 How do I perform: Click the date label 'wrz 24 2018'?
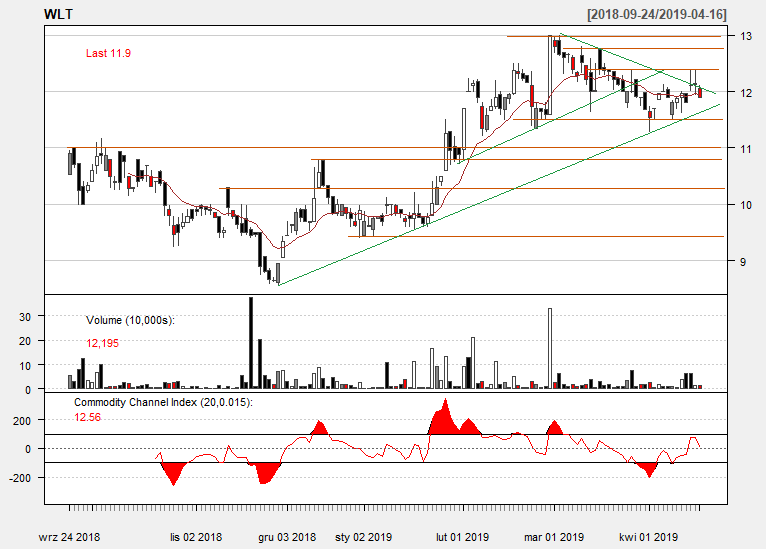(69, 537)
